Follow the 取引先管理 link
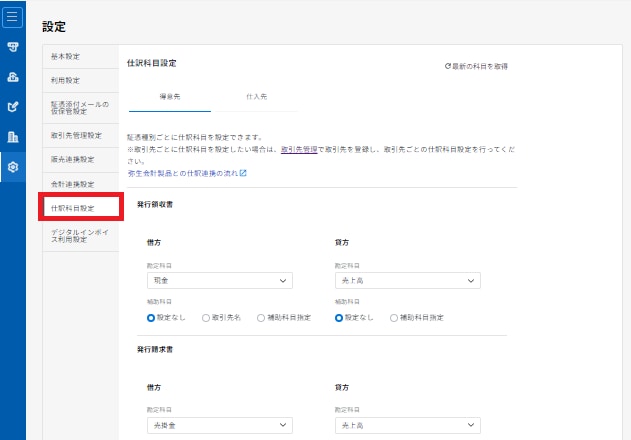 point(299,148)
